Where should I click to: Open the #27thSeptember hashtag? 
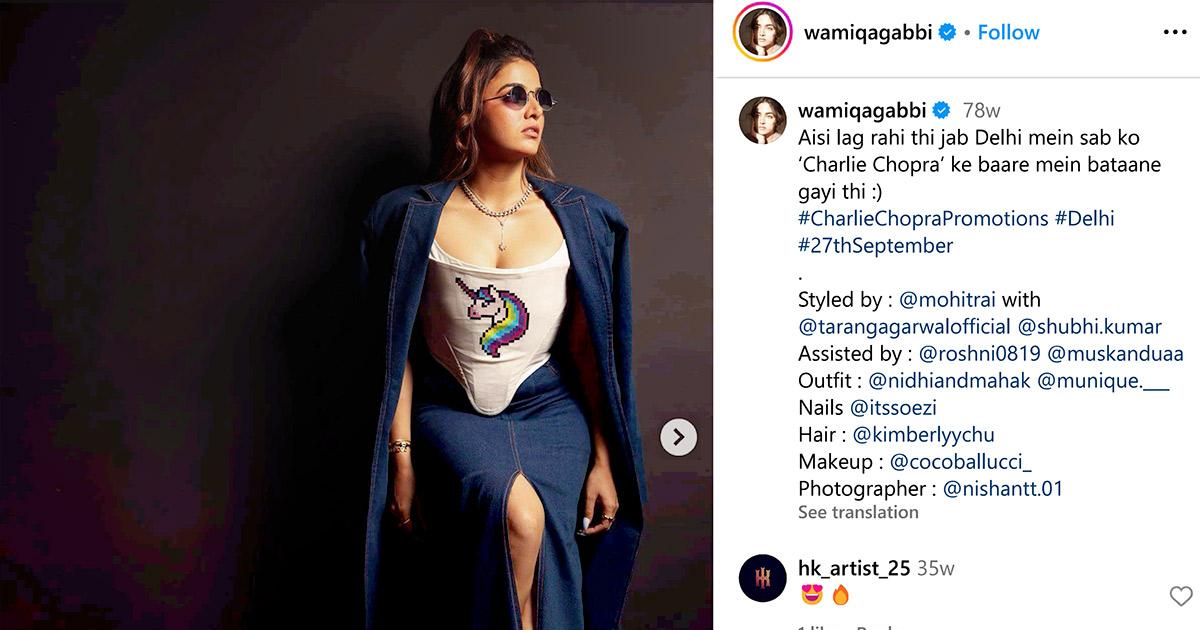pyautogui.click(x=875, y=245)
